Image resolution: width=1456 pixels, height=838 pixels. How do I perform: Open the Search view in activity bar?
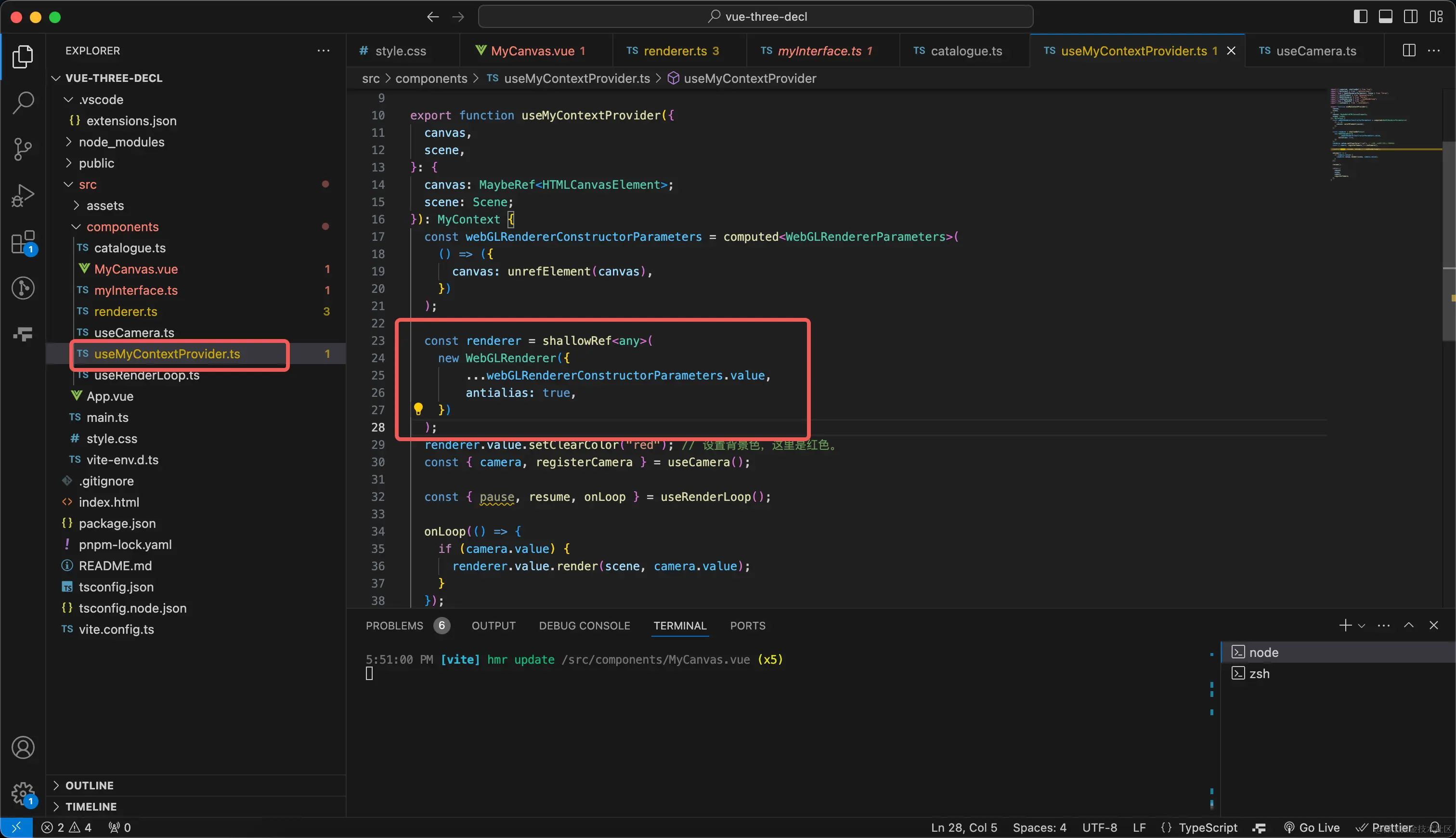[x=23, y=103]
